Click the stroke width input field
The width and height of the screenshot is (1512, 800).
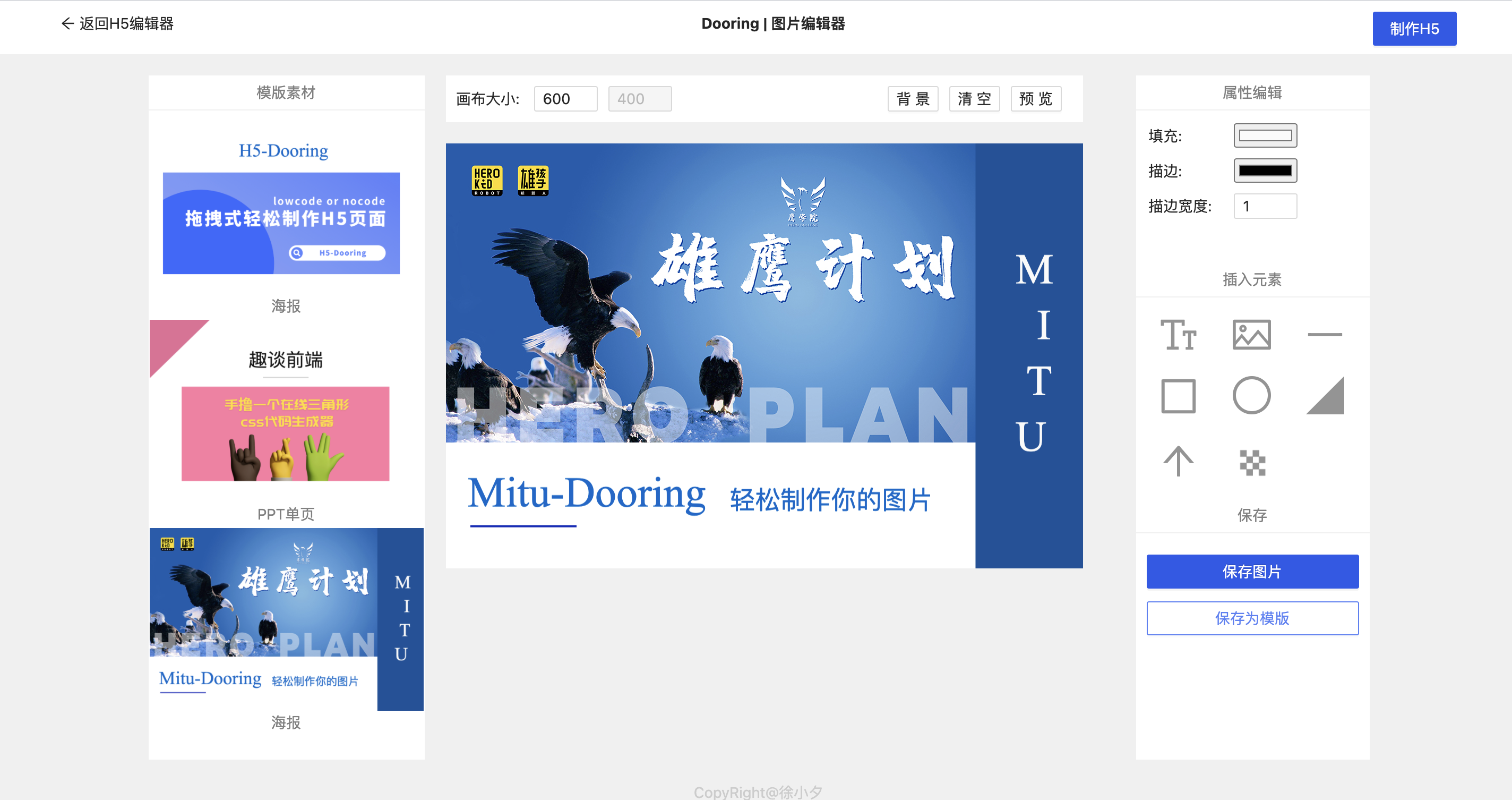tap(1265, 206)
